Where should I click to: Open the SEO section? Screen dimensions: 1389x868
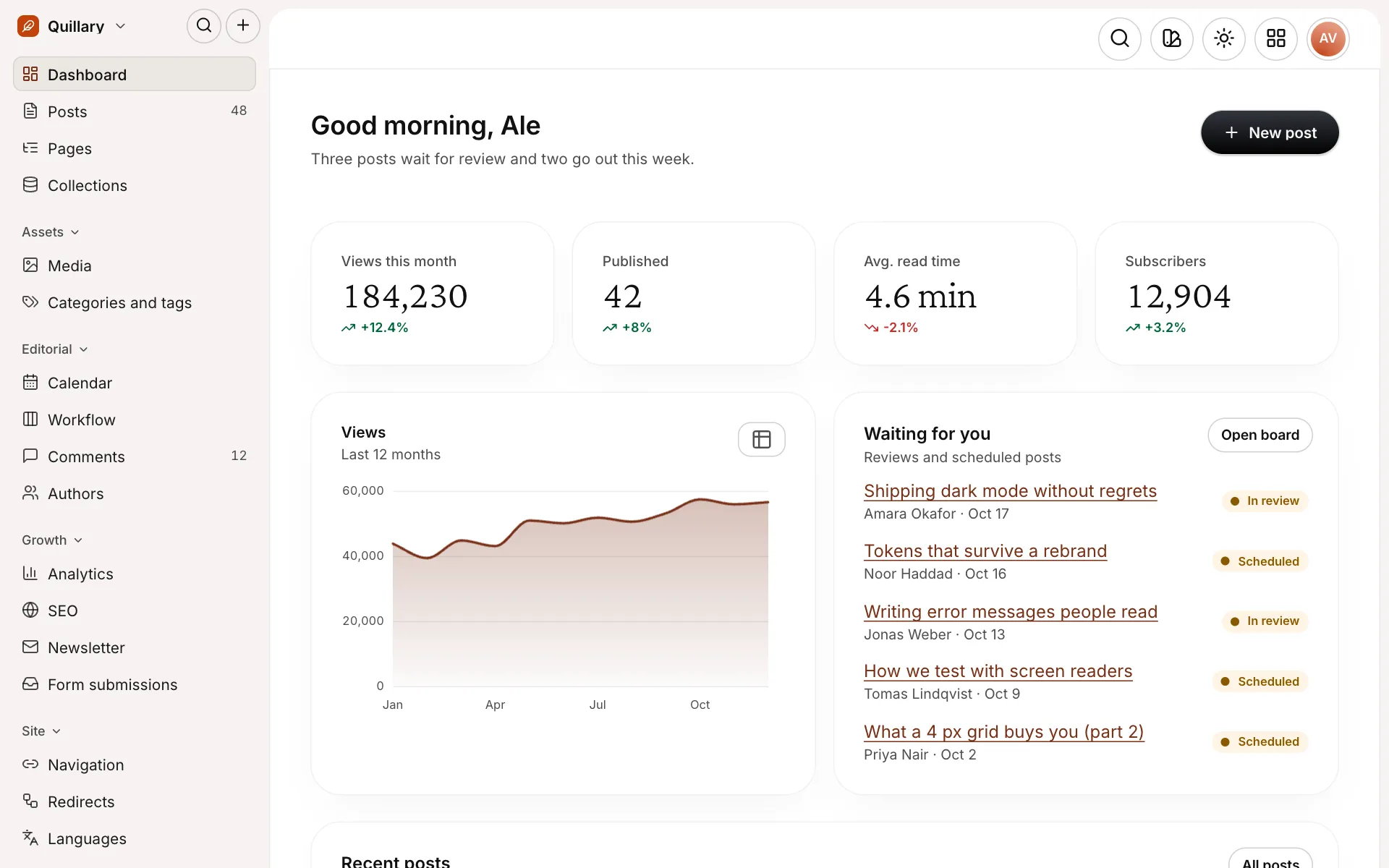coord(135,610)
